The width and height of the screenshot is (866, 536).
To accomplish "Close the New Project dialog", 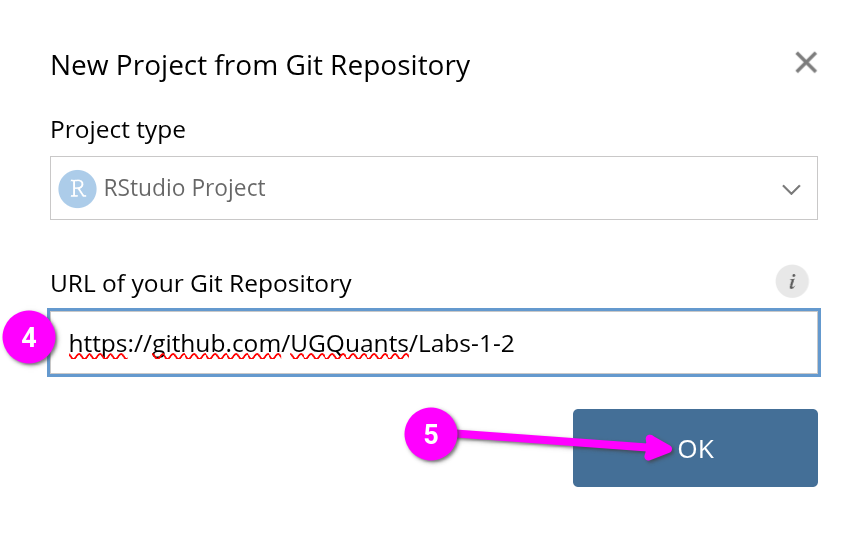I will [x=806, y=64].
